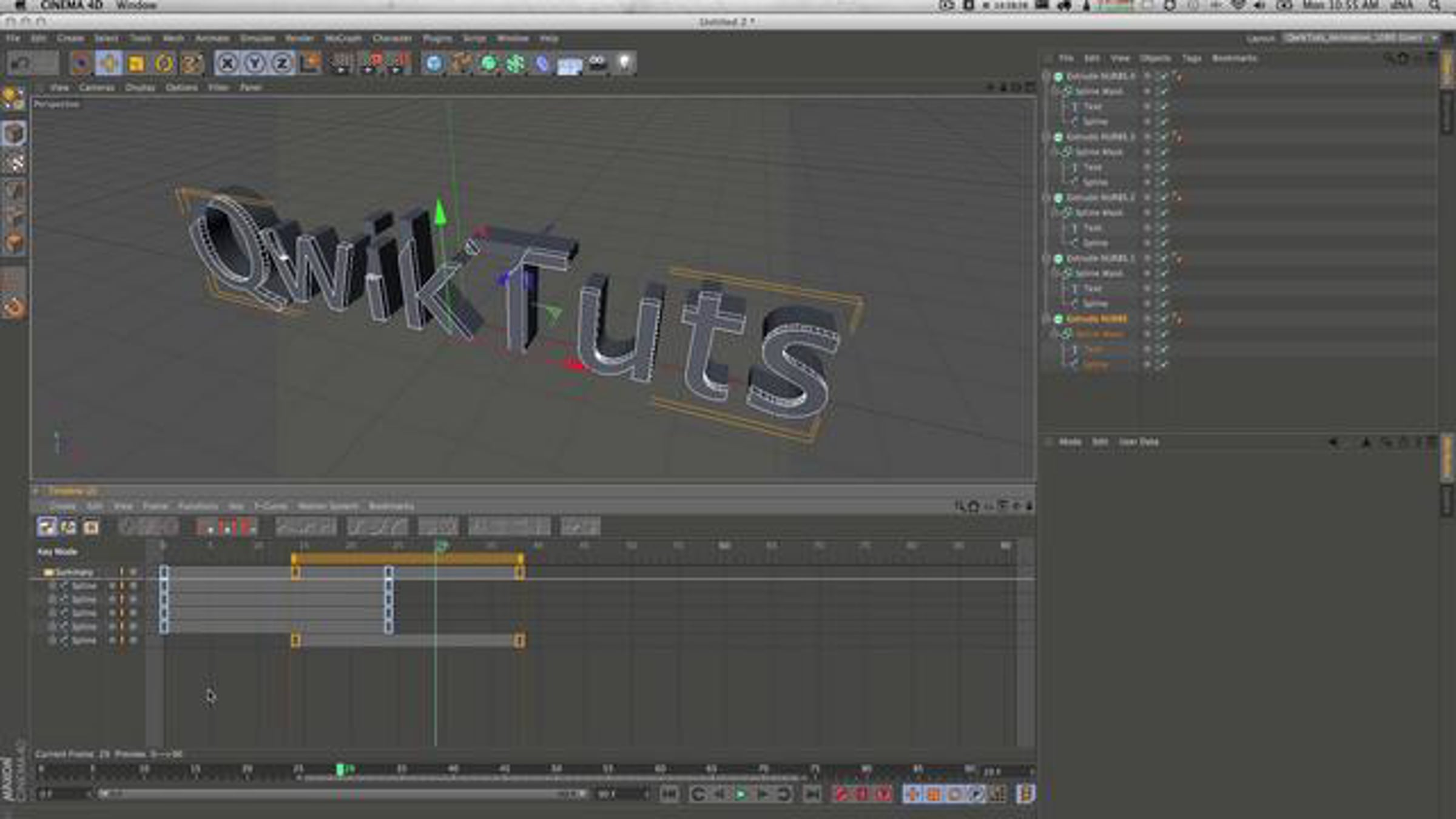Image resolution: width=1456 pixels, height=819 pixels.
Task: Click the Phong tag on Extrude NURBS.4
Action: (x=1177, y=76)
